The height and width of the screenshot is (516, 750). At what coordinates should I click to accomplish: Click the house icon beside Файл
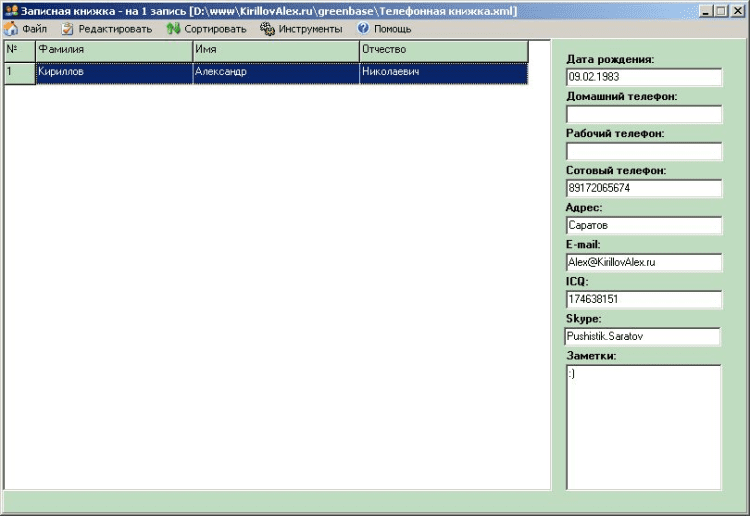pos(11,29)
